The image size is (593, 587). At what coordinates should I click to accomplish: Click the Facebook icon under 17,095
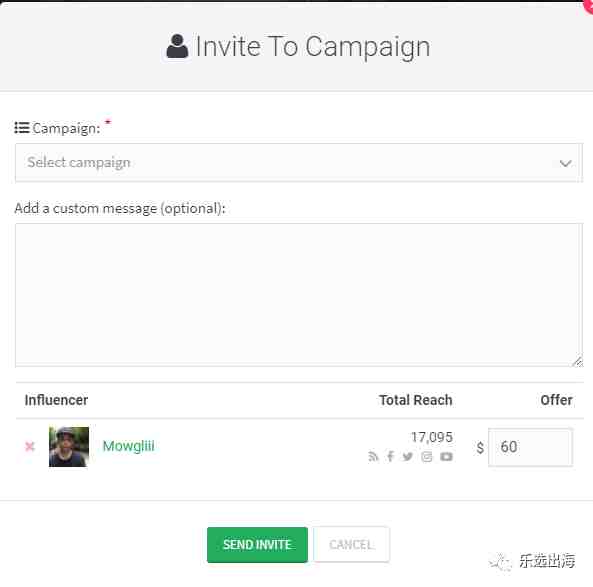(x=390, y=457)
